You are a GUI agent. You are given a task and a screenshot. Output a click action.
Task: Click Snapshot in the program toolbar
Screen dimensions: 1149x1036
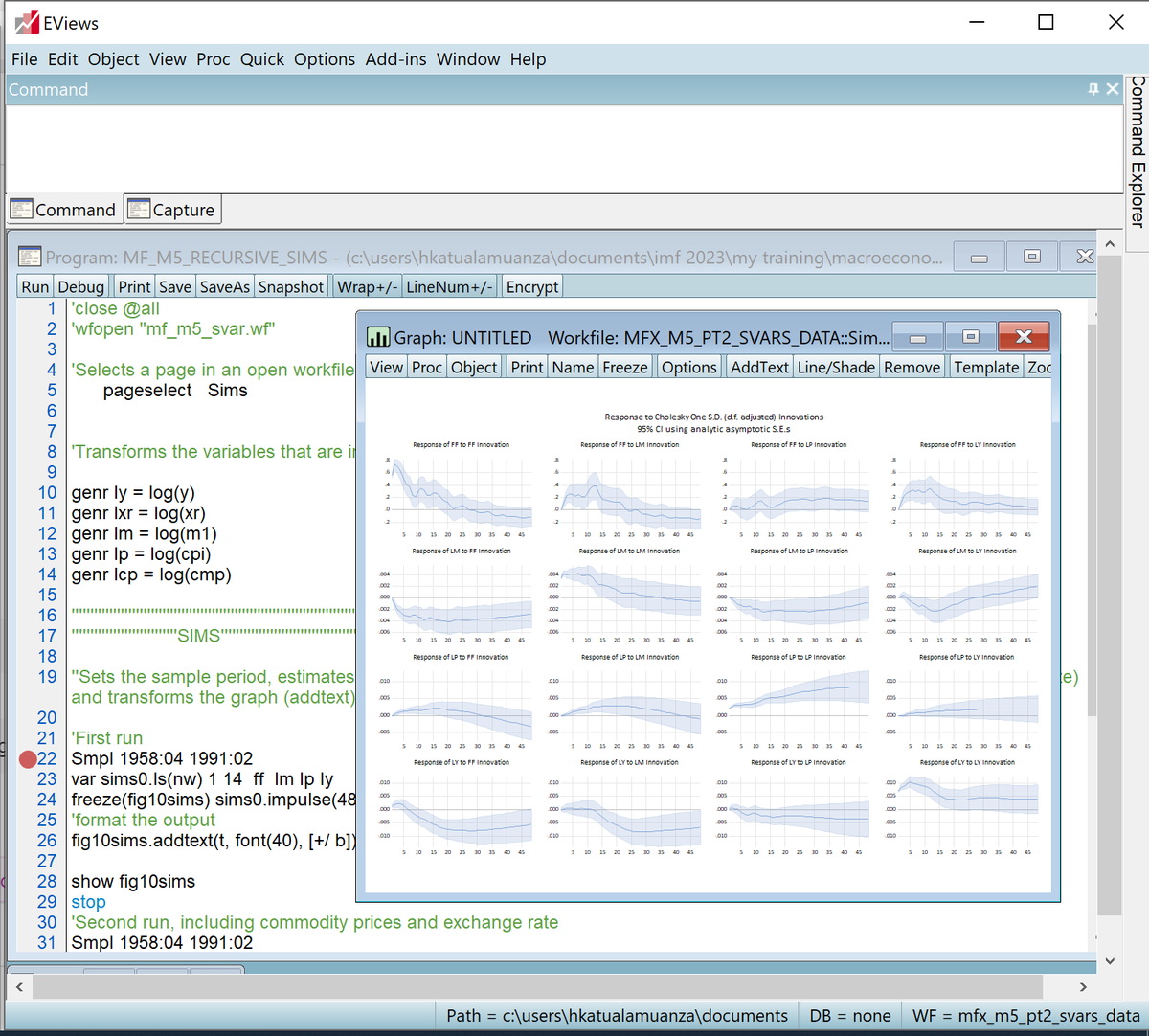[291, 286]
